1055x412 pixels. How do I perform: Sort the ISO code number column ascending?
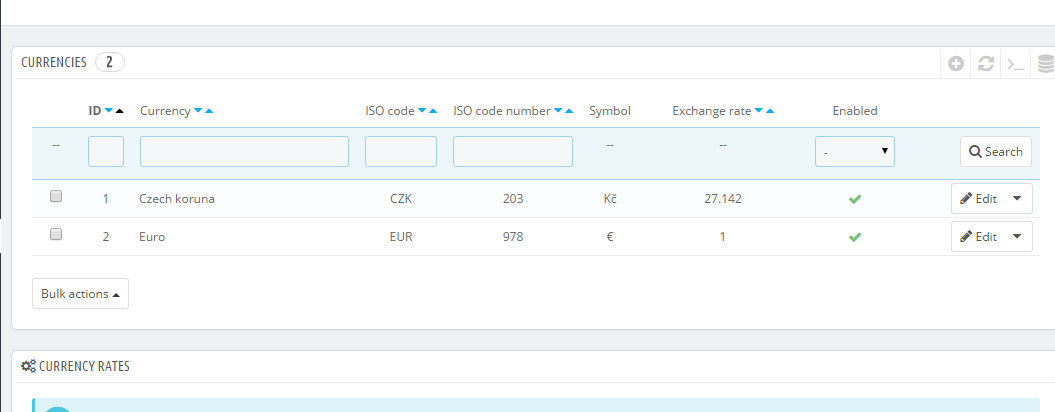pos(569,111)
